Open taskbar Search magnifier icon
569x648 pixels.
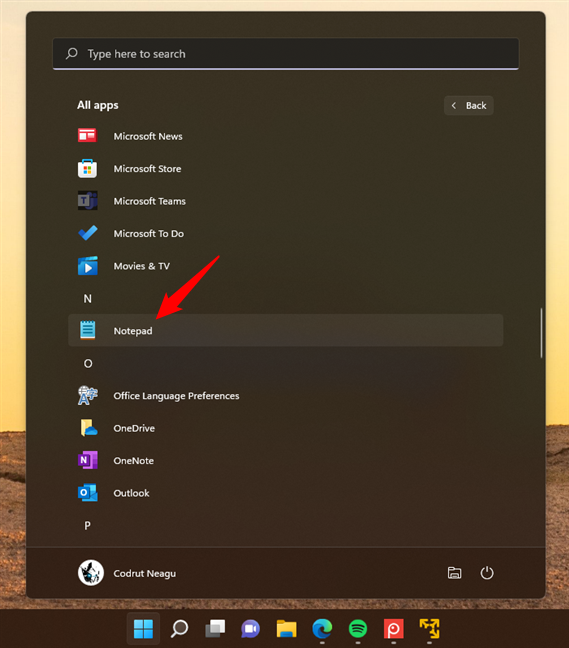(x=179, y=629)
